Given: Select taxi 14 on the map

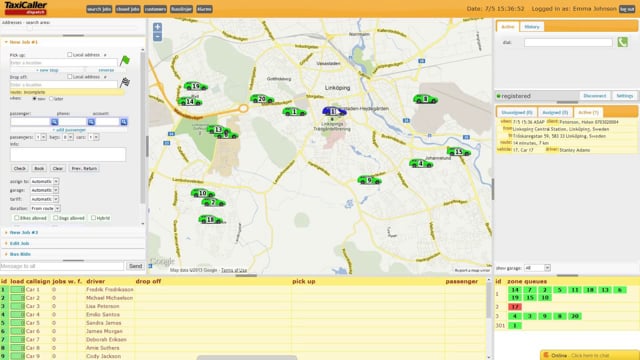Looking at the screenshot, I should pyautogui.click(x=189, y=101).
